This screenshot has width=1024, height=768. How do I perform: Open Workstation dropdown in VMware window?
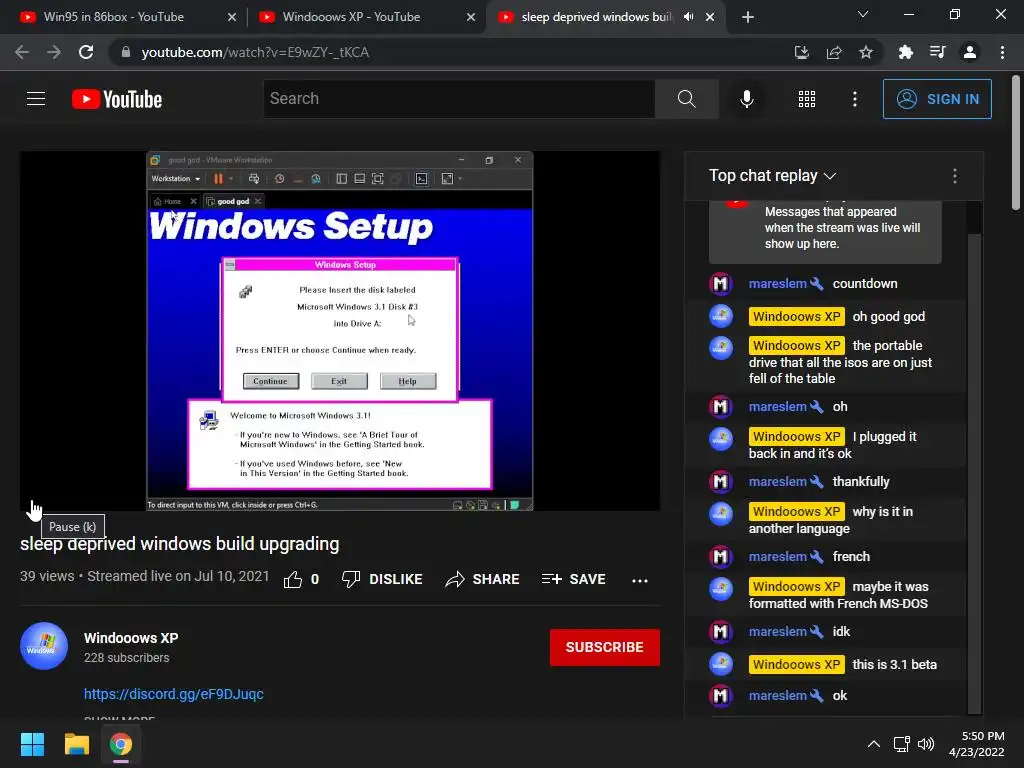(176, 179)
